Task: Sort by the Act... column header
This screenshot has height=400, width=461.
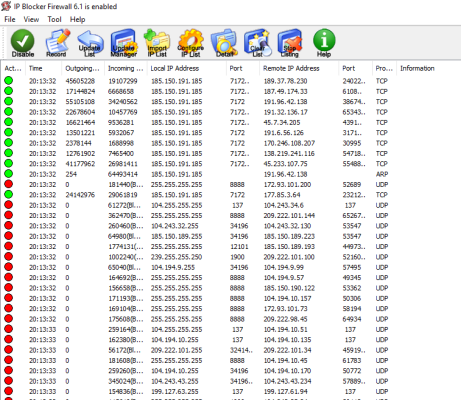Action: (13, 68)
